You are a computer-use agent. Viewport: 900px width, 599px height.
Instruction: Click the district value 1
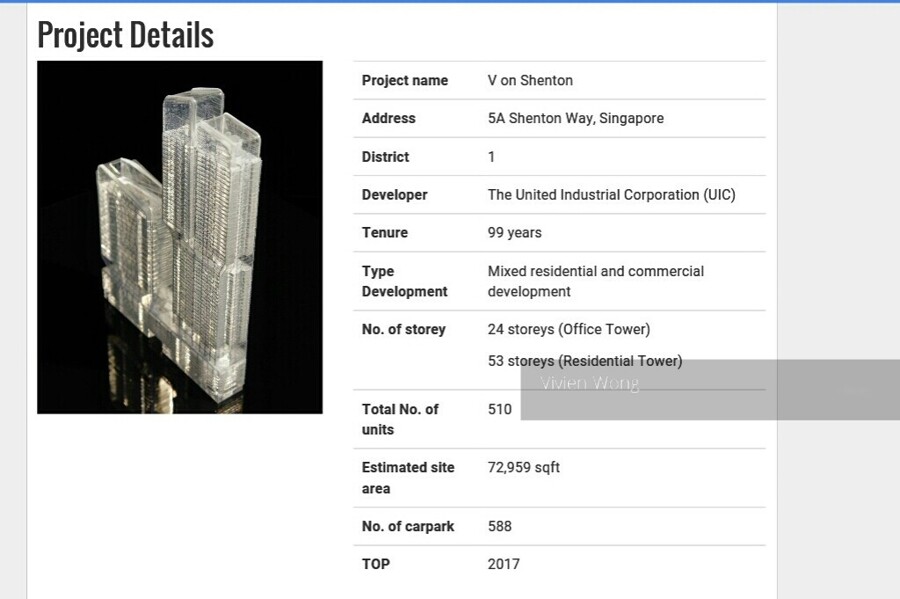[x=491, y=157]
